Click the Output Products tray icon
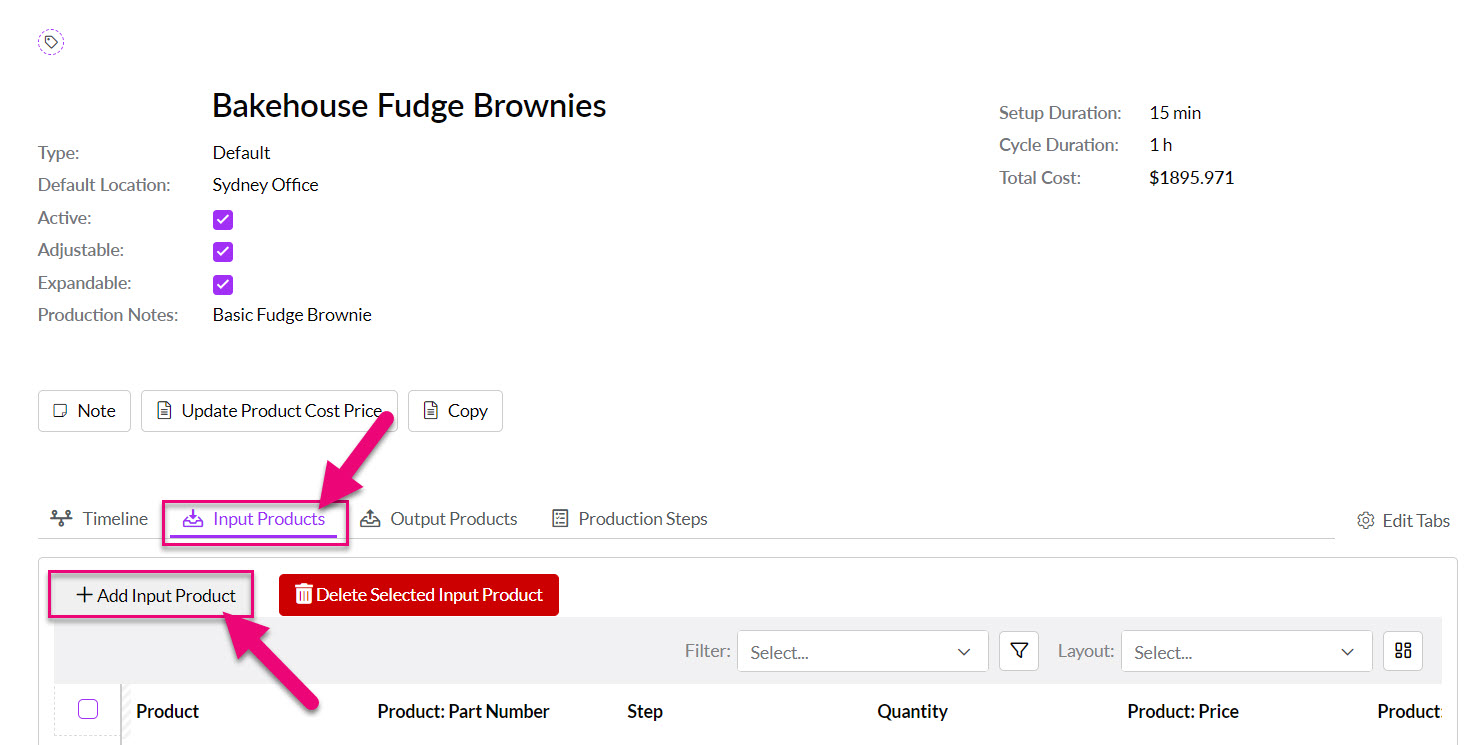 pos(370,519)
